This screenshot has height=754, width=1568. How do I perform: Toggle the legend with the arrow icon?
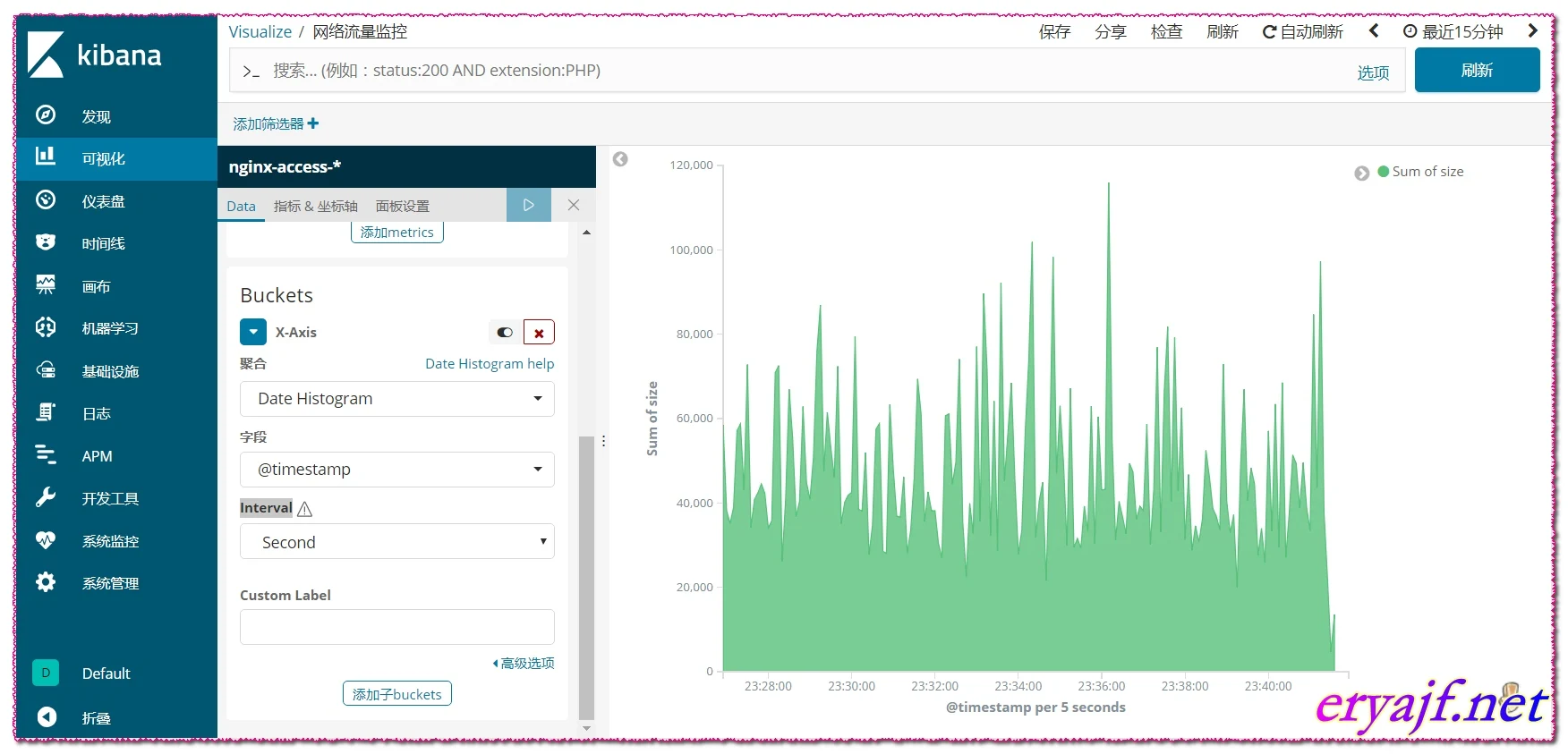[x=1361, y=173]
